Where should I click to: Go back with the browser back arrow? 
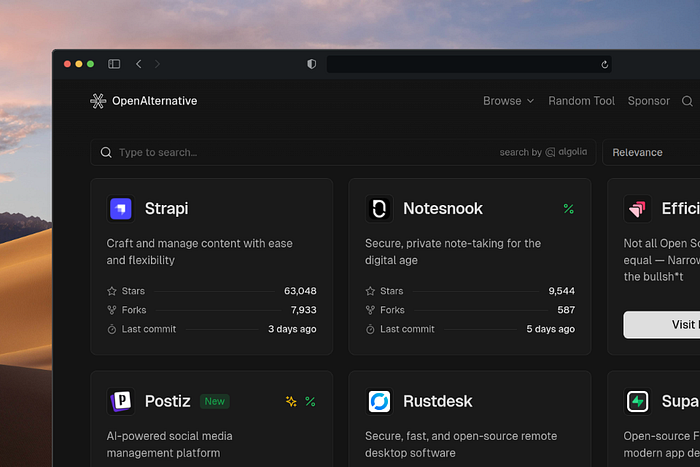(139, 64)
